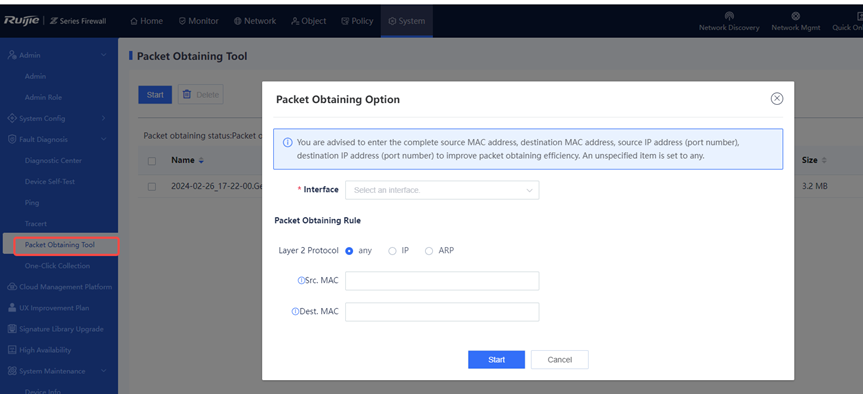The height and width of the screenshot is (394, 863).
Task: Switch to the Policy top menu
Action: click(357, 21)
